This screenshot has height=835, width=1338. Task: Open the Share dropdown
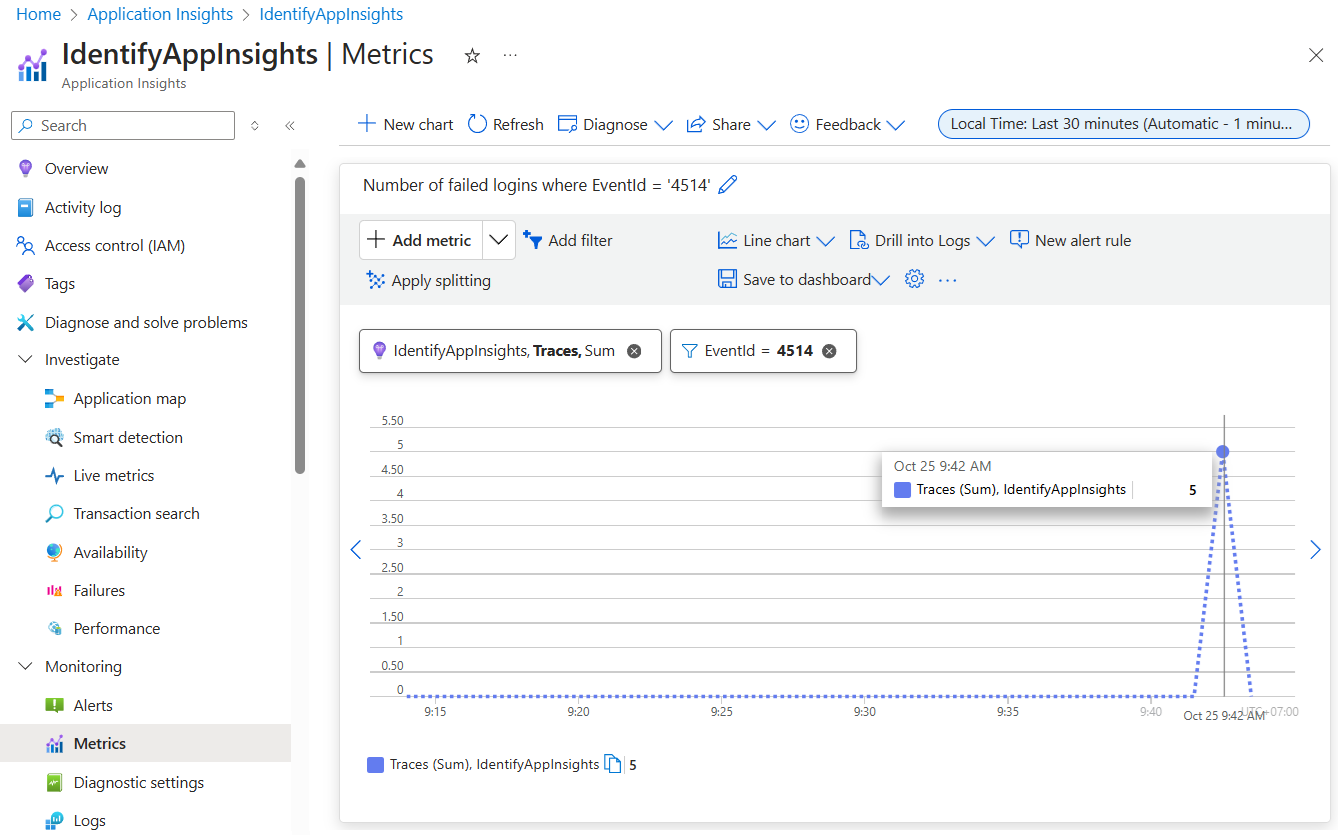(x=731, y=125)
